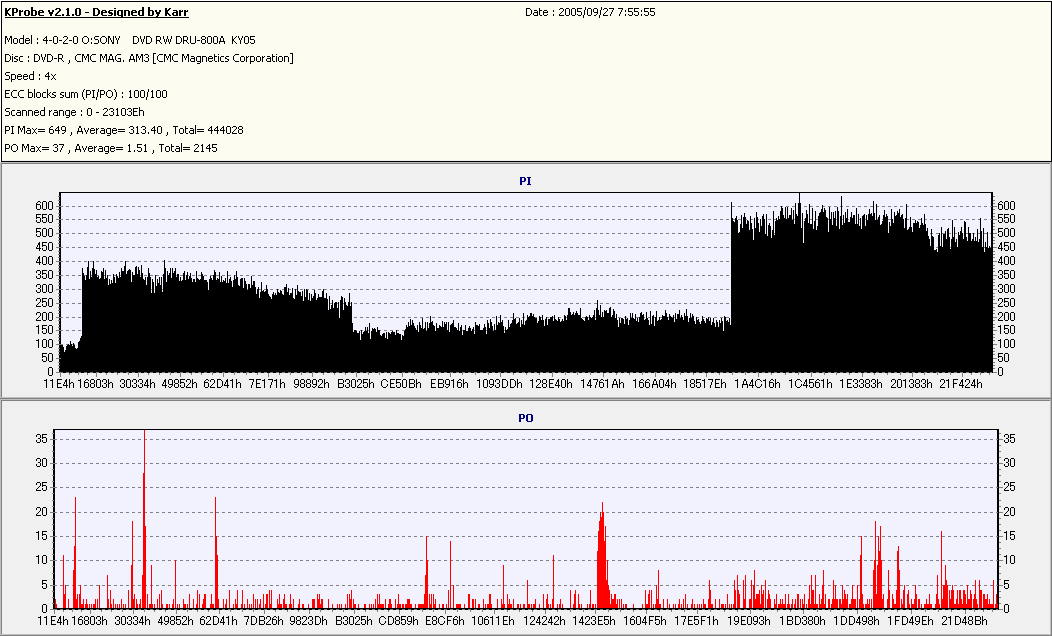Select the Disc DVD-R CMC MAG. AM3 line

(148, 58)
